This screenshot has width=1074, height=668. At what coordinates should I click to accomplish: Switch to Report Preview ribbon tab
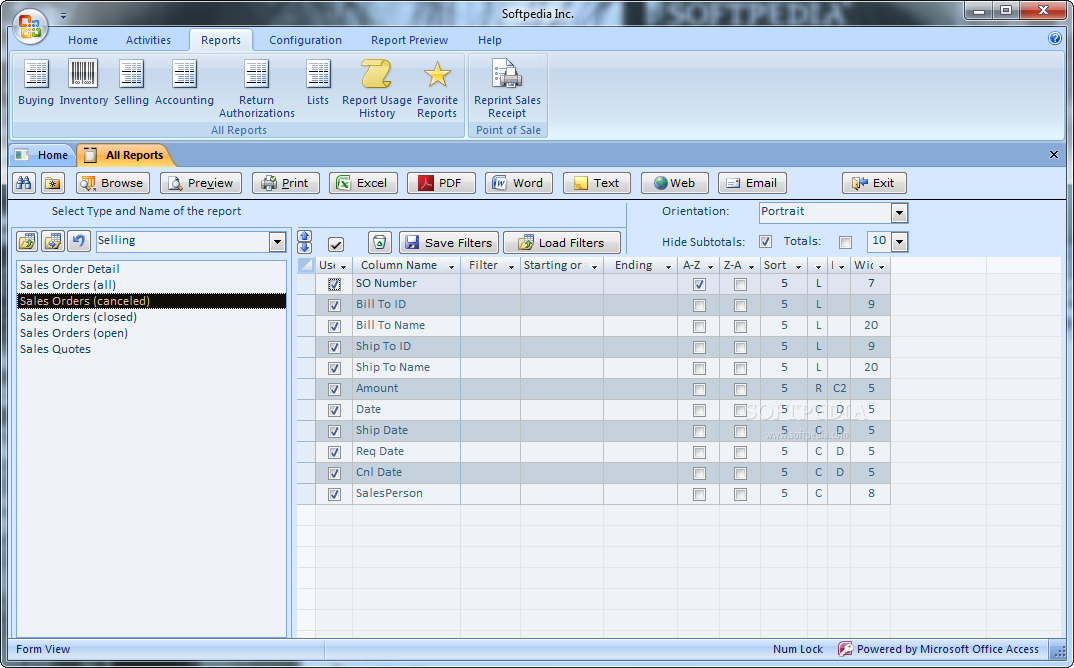pyautogui.click(x=410, y=40)
